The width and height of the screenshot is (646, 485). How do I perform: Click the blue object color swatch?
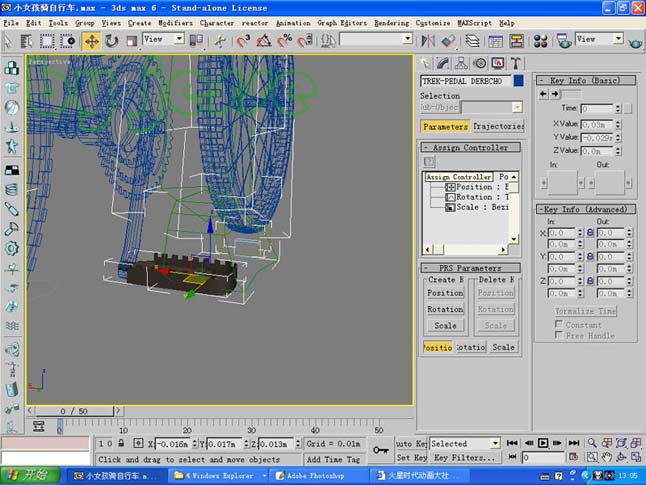pos(518,81)
